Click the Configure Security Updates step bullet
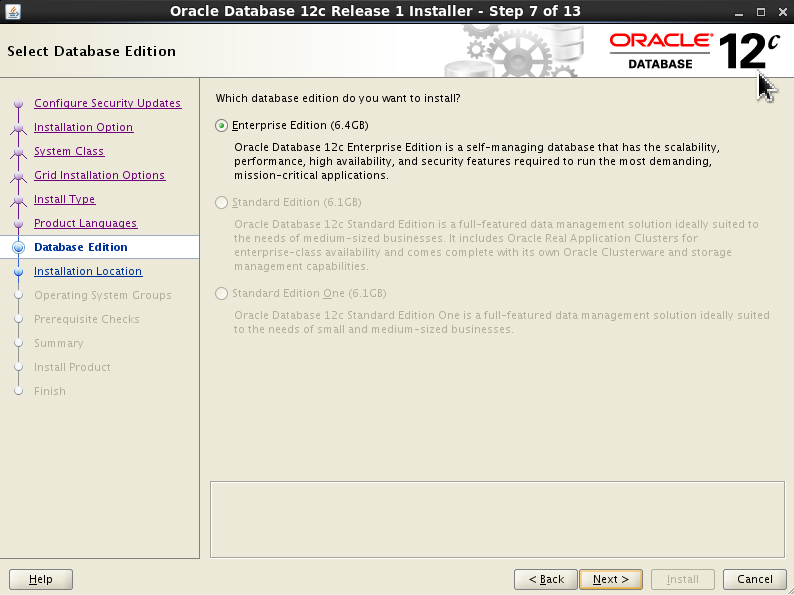The image size is (794, 595). click(19, 103)
